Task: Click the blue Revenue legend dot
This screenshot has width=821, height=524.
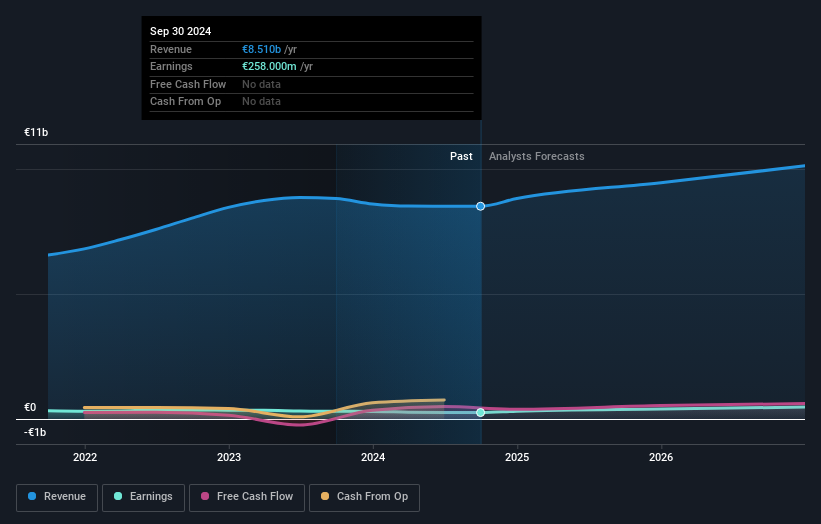Action: pyautogui.click(x=32, y=496)
